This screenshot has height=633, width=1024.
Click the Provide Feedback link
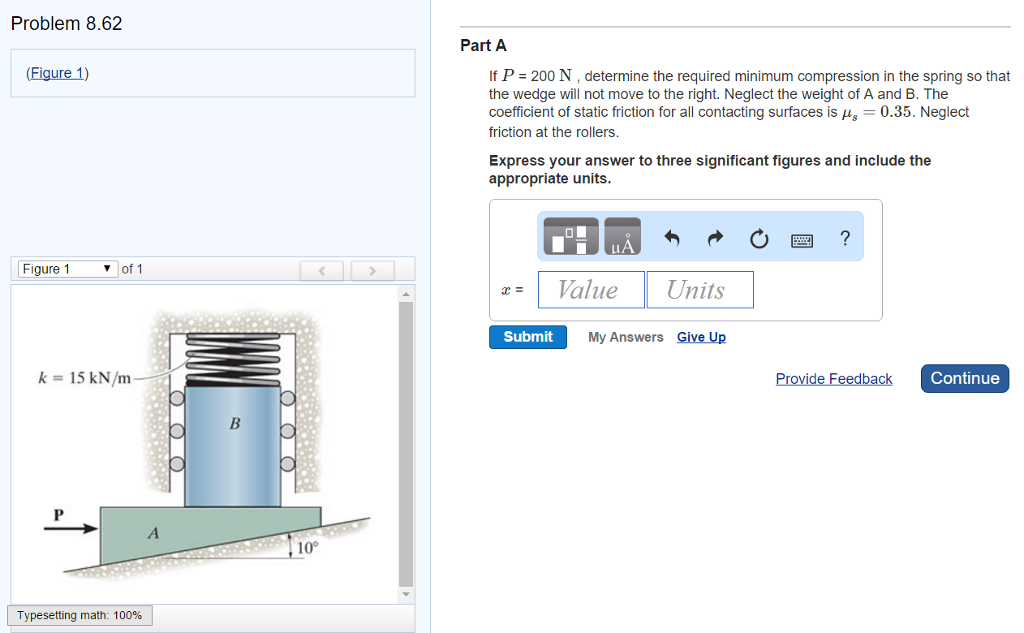coord(833,378)
